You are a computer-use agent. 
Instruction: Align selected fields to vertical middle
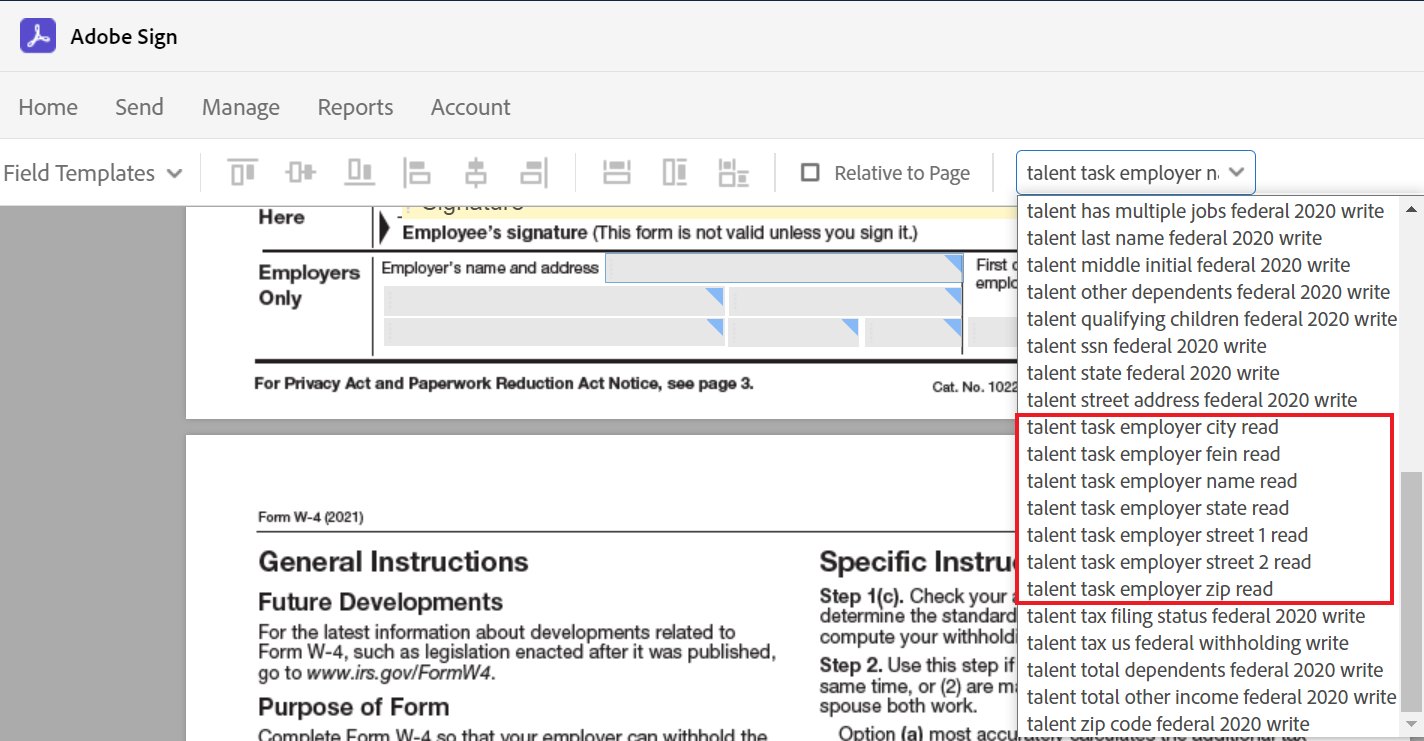tap(301, 172)
